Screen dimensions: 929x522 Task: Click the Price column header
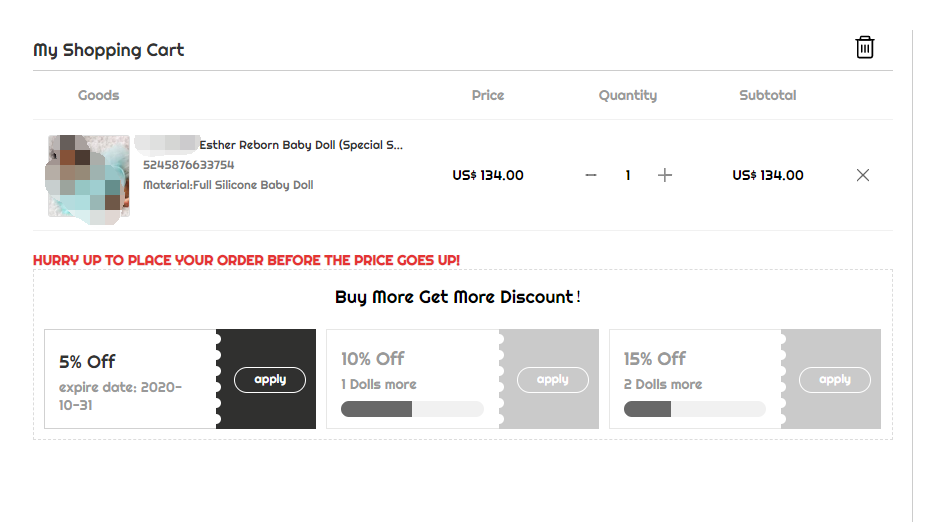[x=488, y=95]
